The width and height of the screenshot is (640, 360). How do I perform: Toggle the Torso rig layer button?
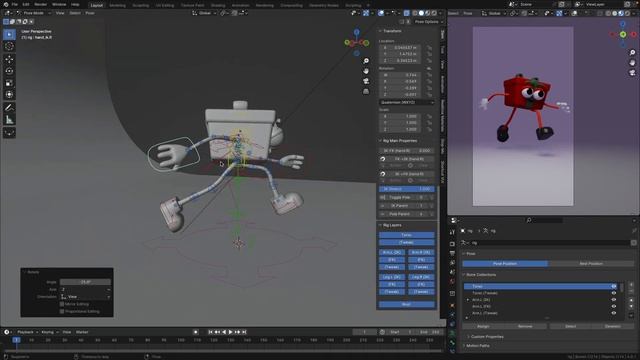point(407,235)
